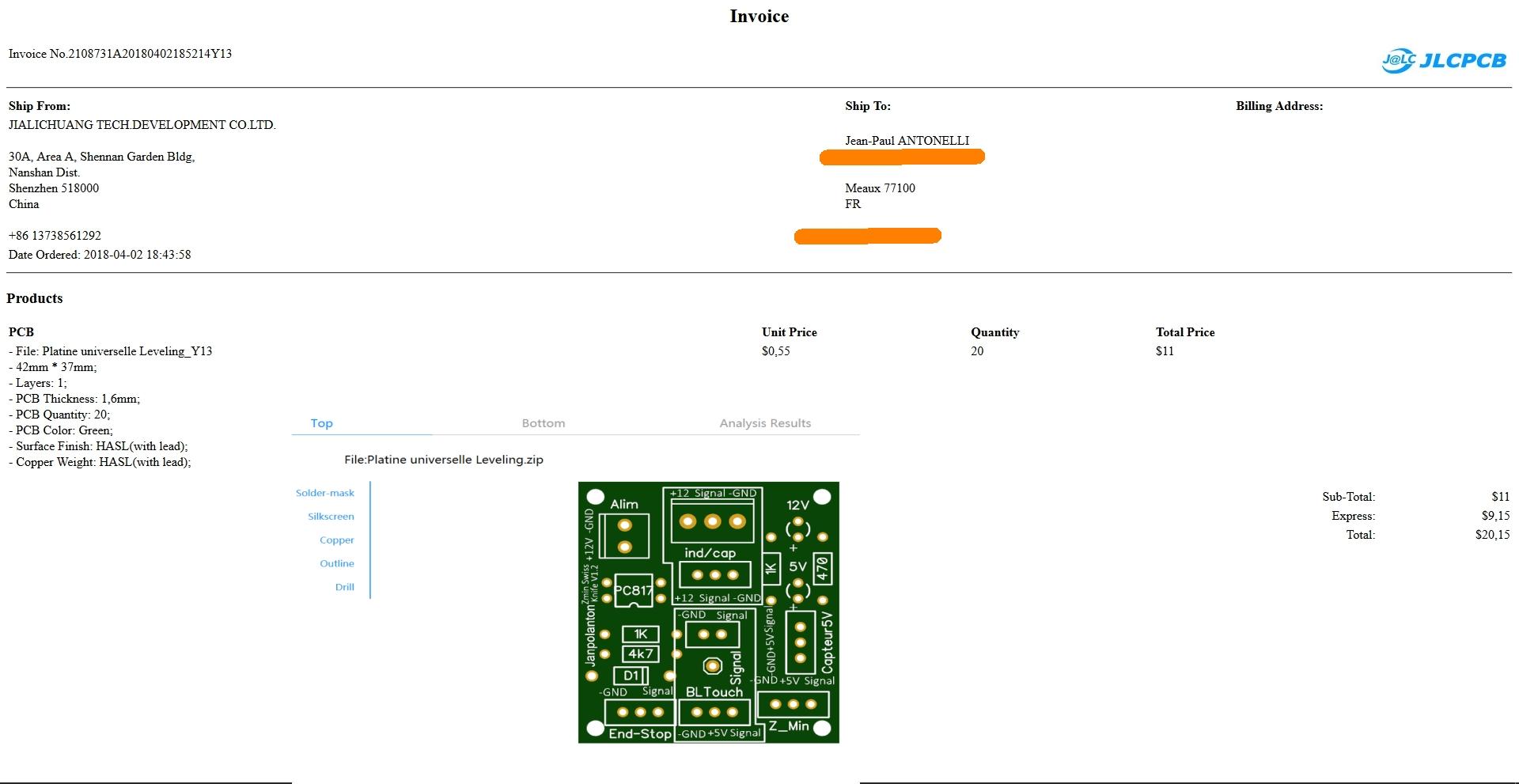
Task: Select the Silkscreen layer link
Action: 331,517
